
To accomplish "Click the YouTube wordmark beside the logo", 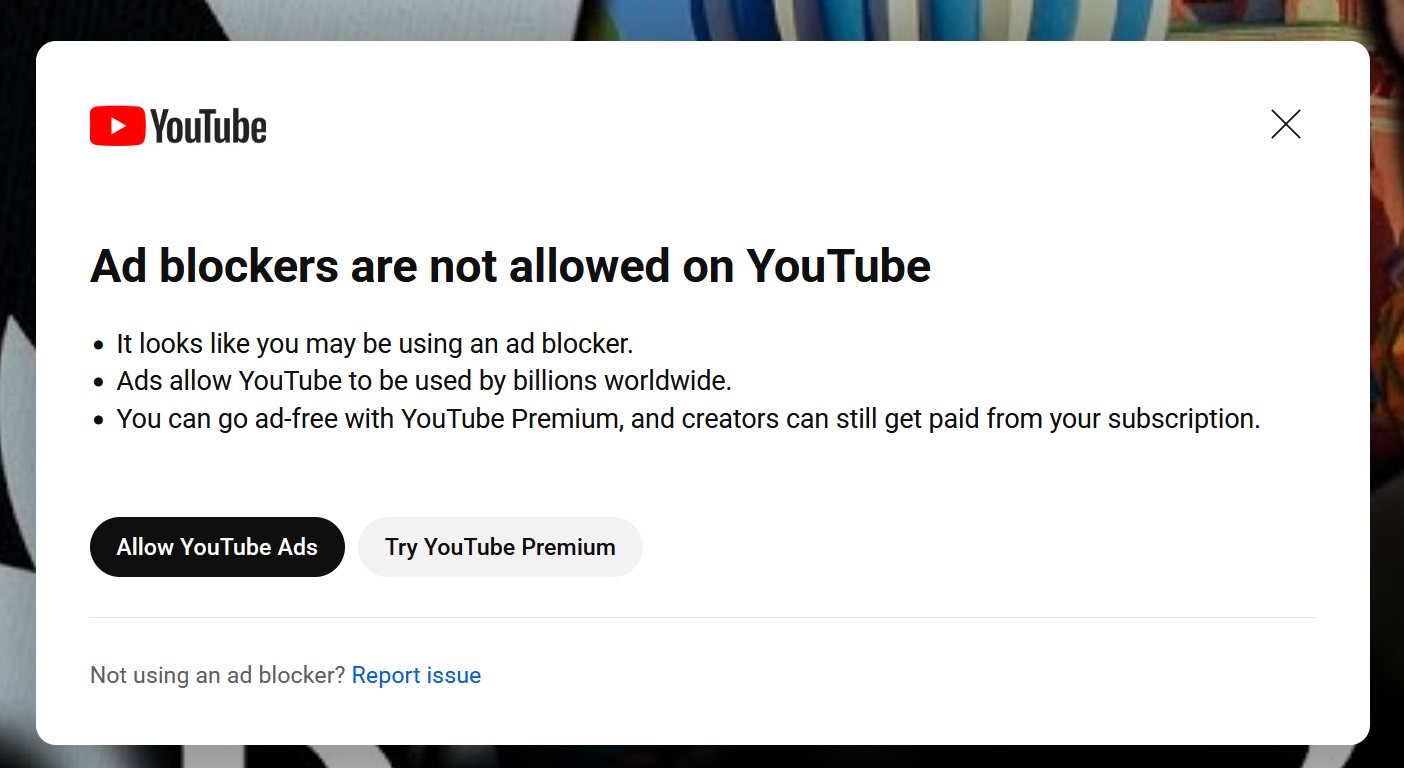I will point(209,127).
